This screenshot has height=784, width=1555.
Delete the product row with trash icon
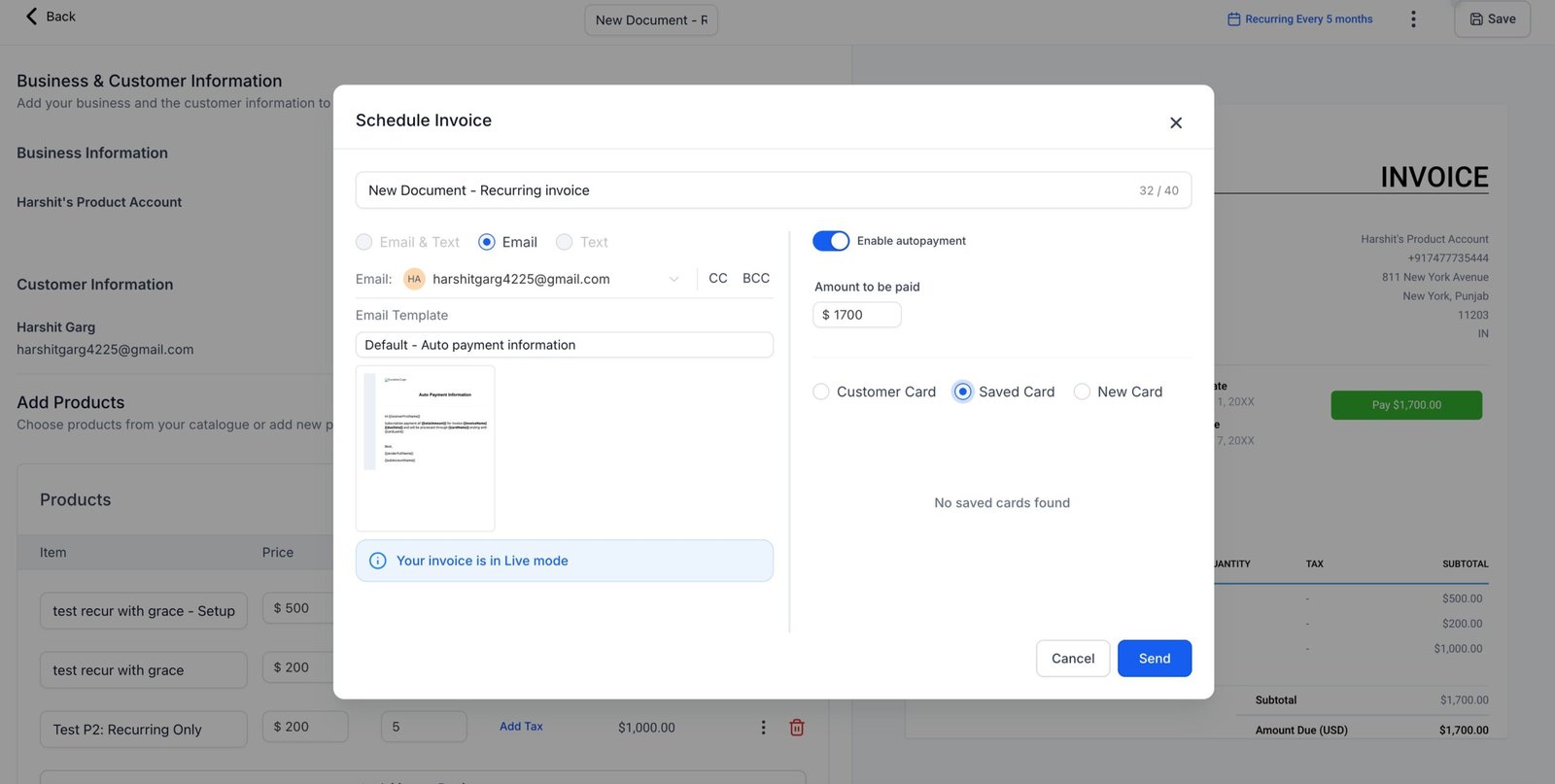point(796,728)
